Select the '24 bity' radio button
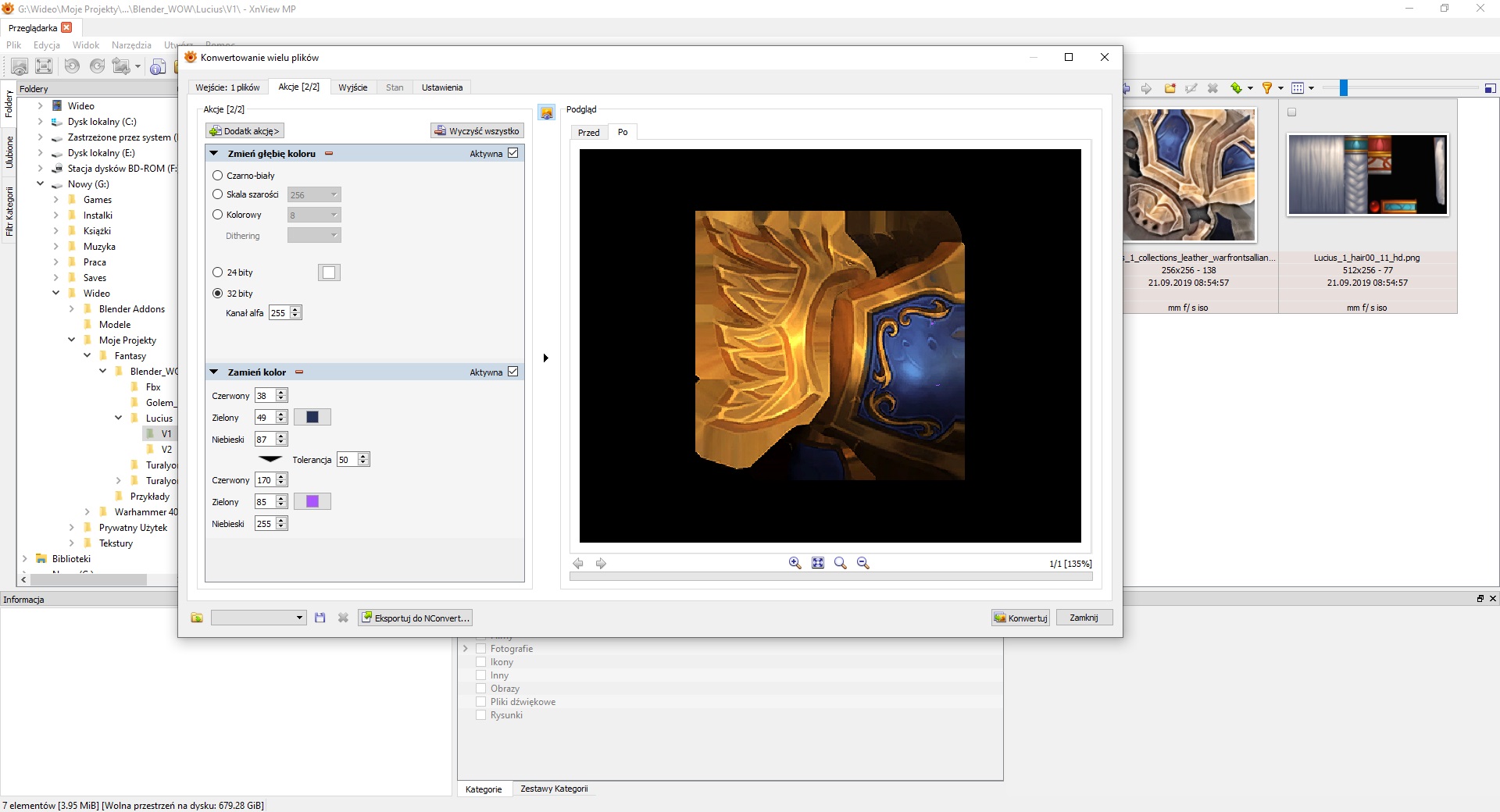 click(218, 272)
